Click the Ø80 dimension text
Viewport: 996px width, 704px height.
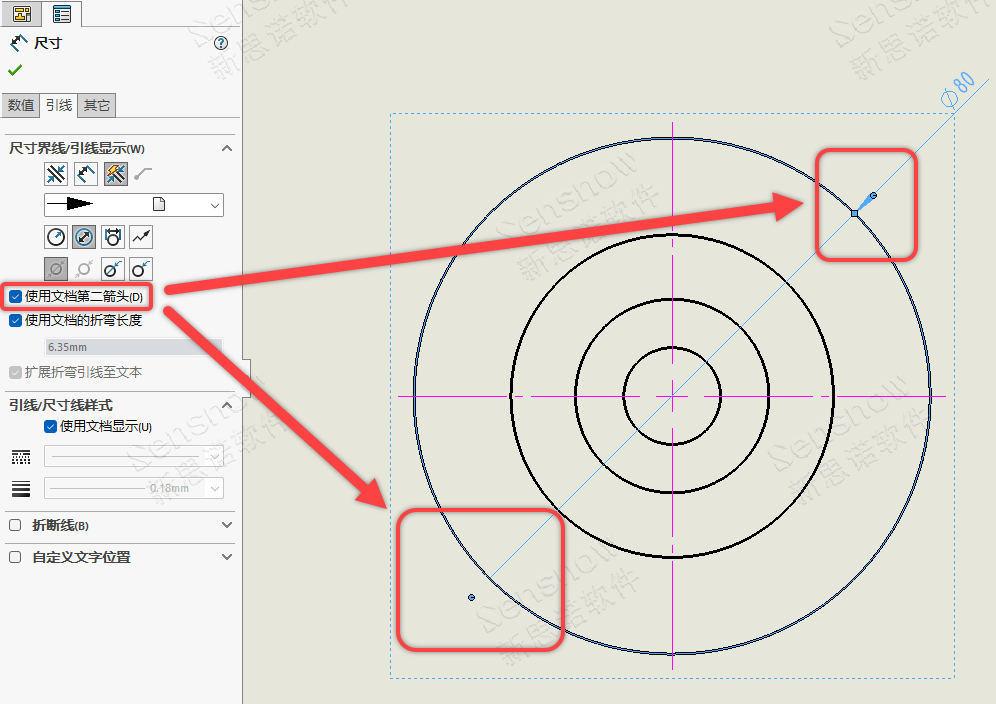tap(958, 90)
